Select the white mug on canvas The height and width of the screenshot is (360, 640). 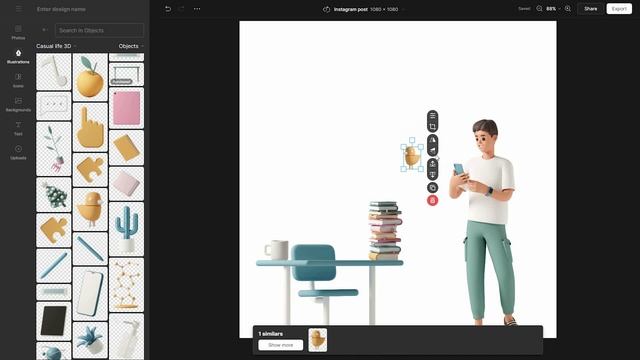277,249
